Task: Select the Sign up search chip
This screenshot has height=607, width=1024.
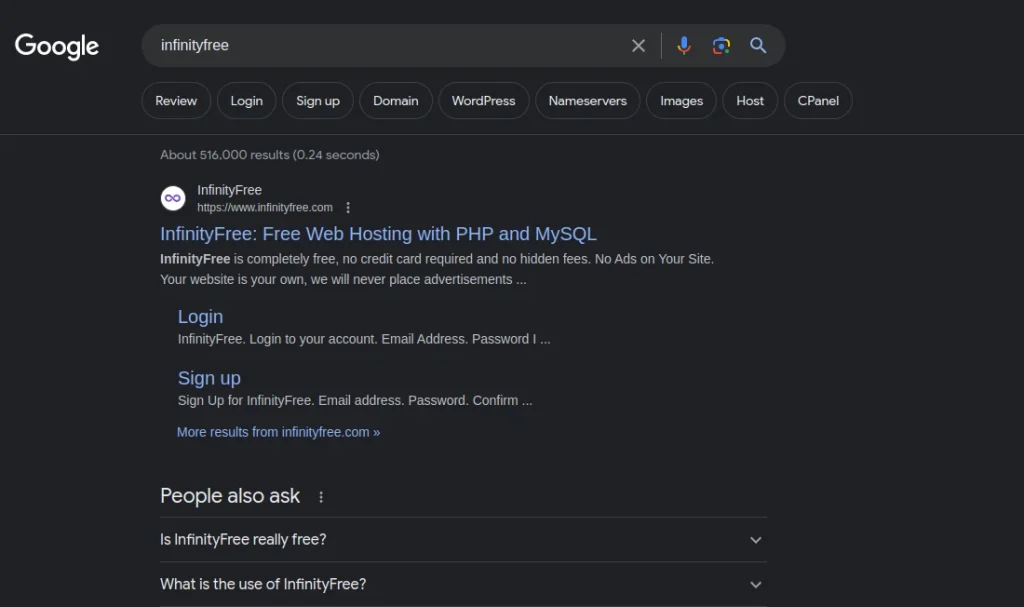Action: (x=317, y=101)
